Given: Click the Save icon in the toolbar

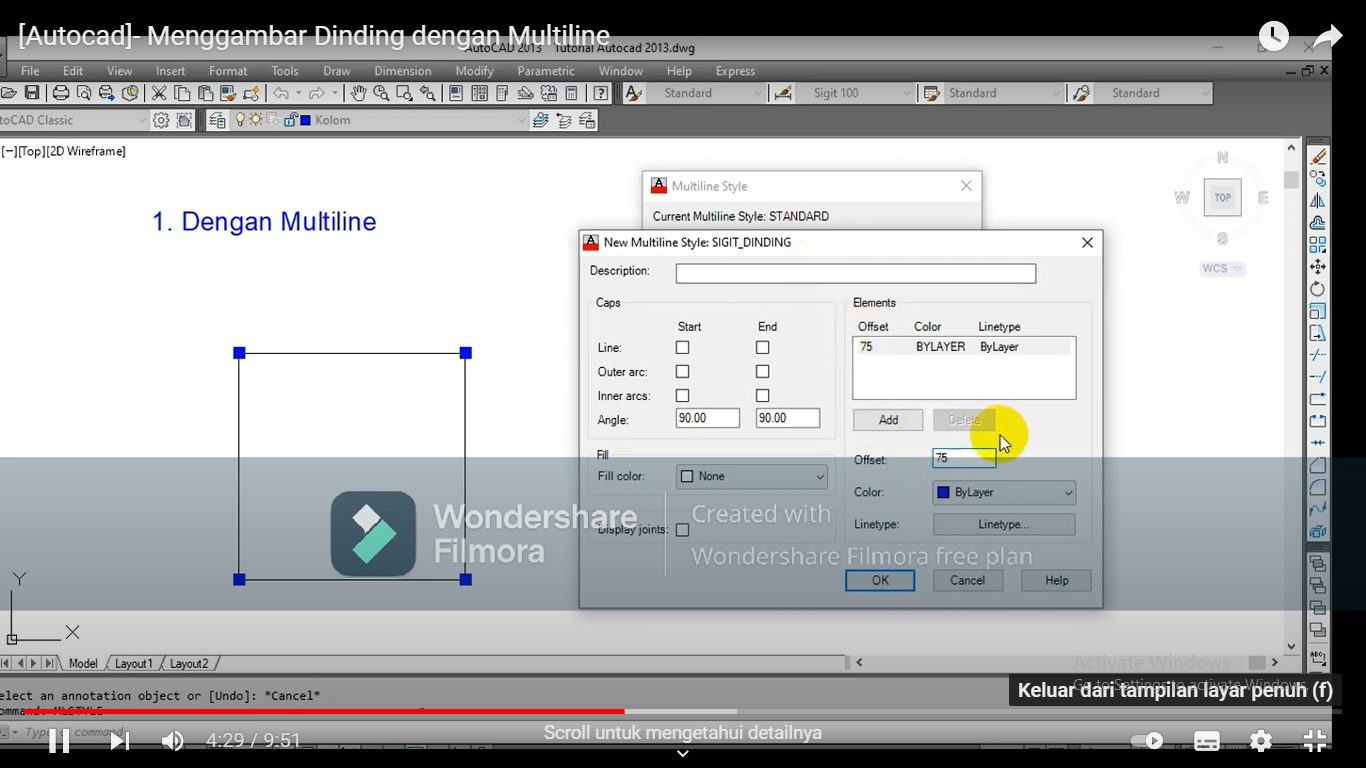Looking at the screenshot, I should tap(32, 93).
